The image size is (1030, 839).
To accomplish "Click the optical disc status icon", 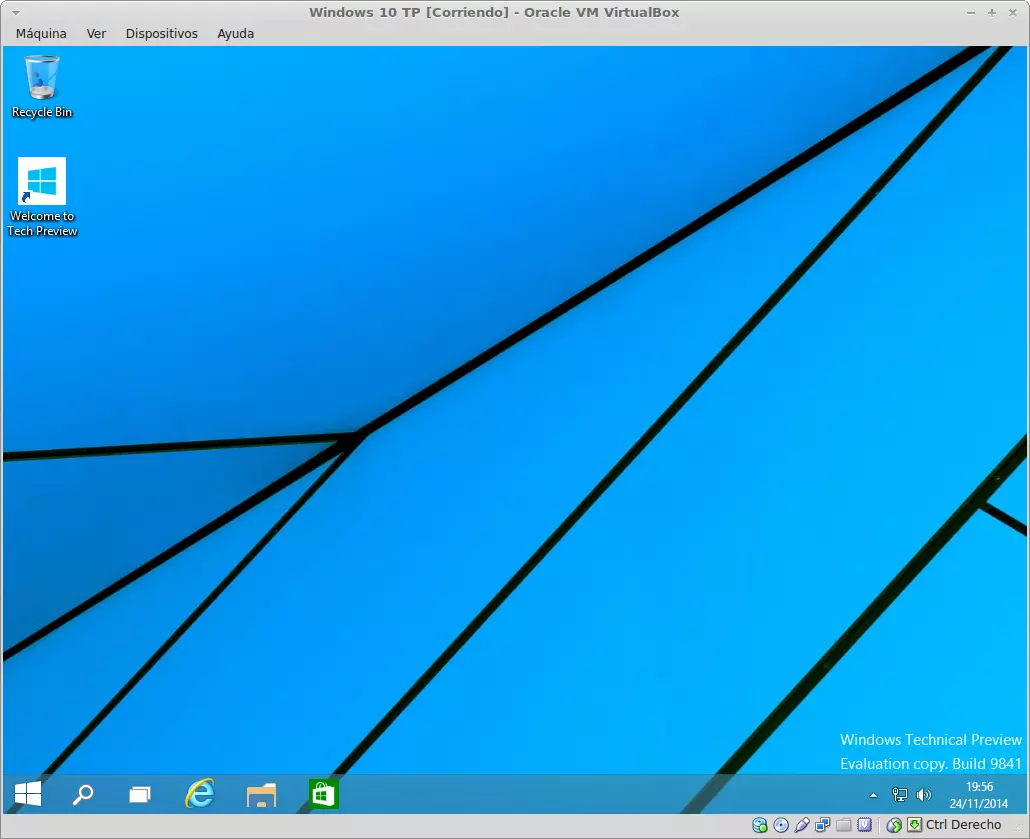I will 781,825.
